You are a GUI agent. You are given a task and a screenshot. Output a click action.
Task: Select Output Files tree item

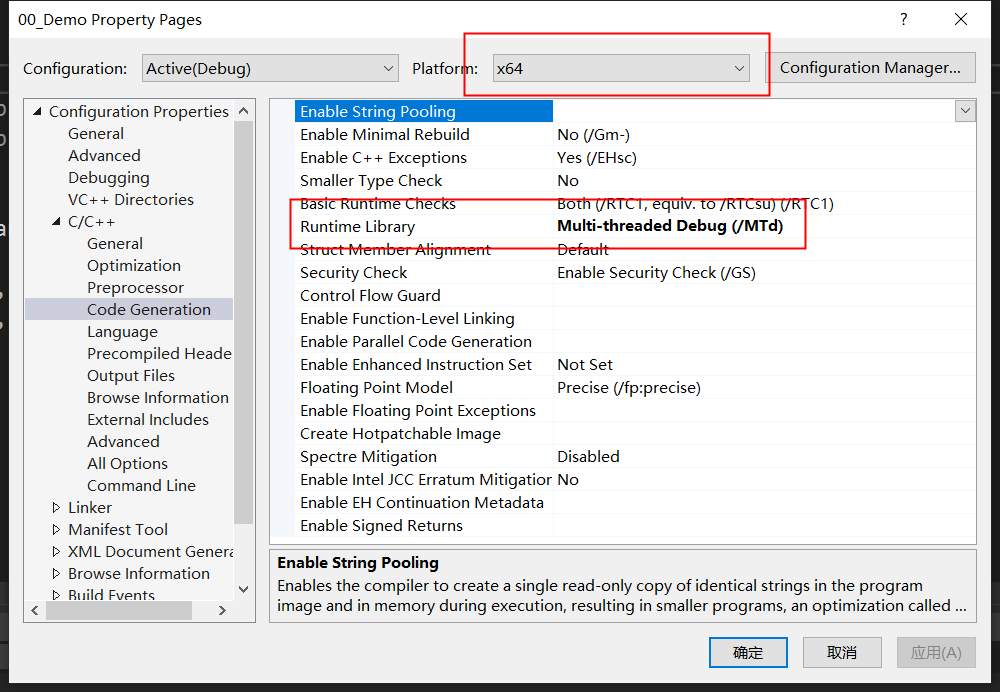(131, 376)
